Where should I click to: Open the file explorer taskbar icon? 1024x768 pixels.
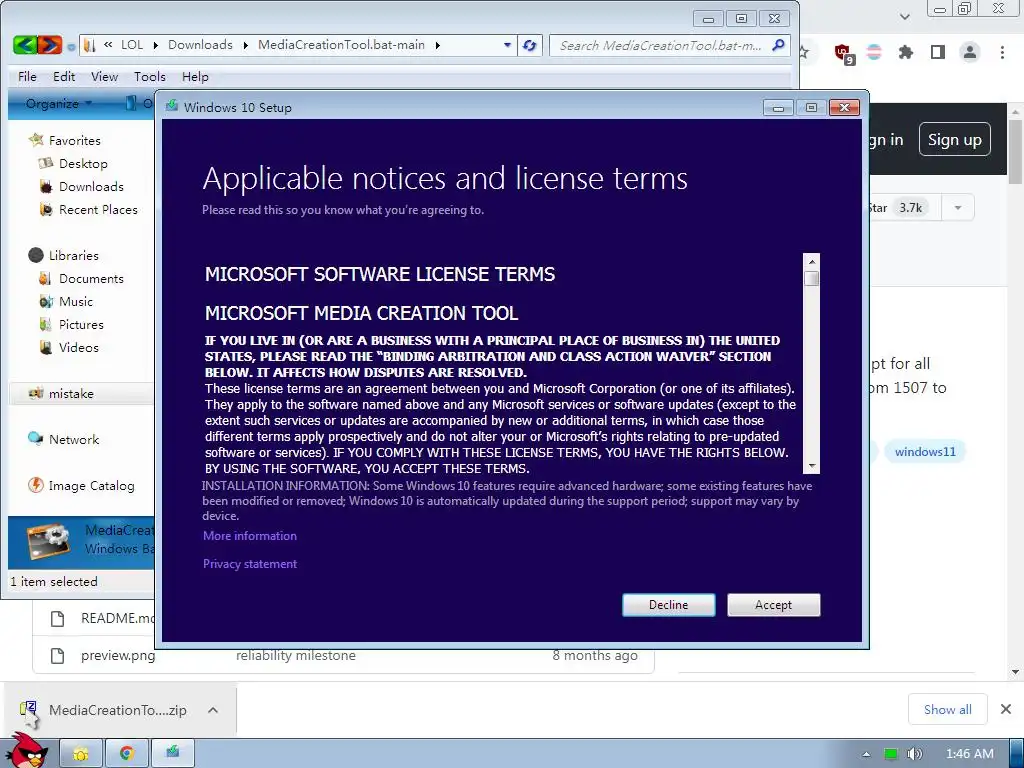click(x=81, y=754)
